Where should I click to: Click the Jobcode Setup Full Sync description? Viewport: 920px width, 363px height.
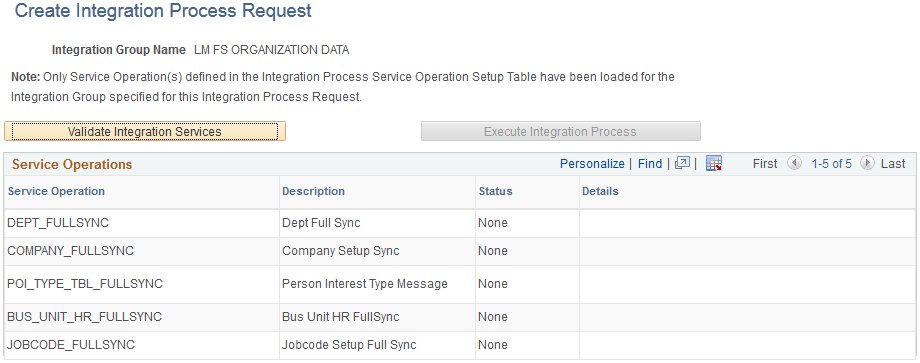[349, 345]
